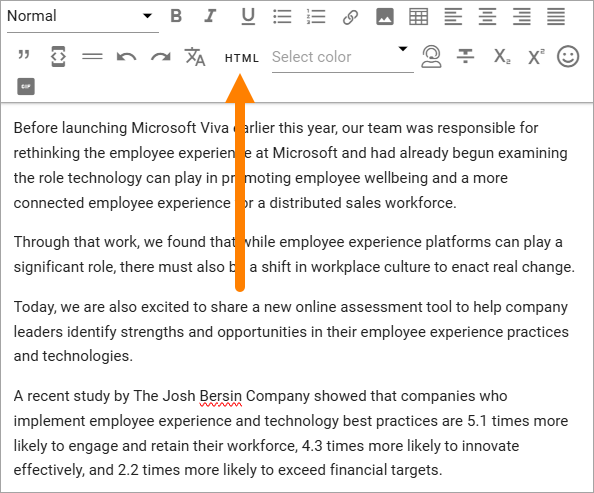Viewport: 594px width, 493px height.
Task: Open the emoji picker
Action: coord(568,56)
